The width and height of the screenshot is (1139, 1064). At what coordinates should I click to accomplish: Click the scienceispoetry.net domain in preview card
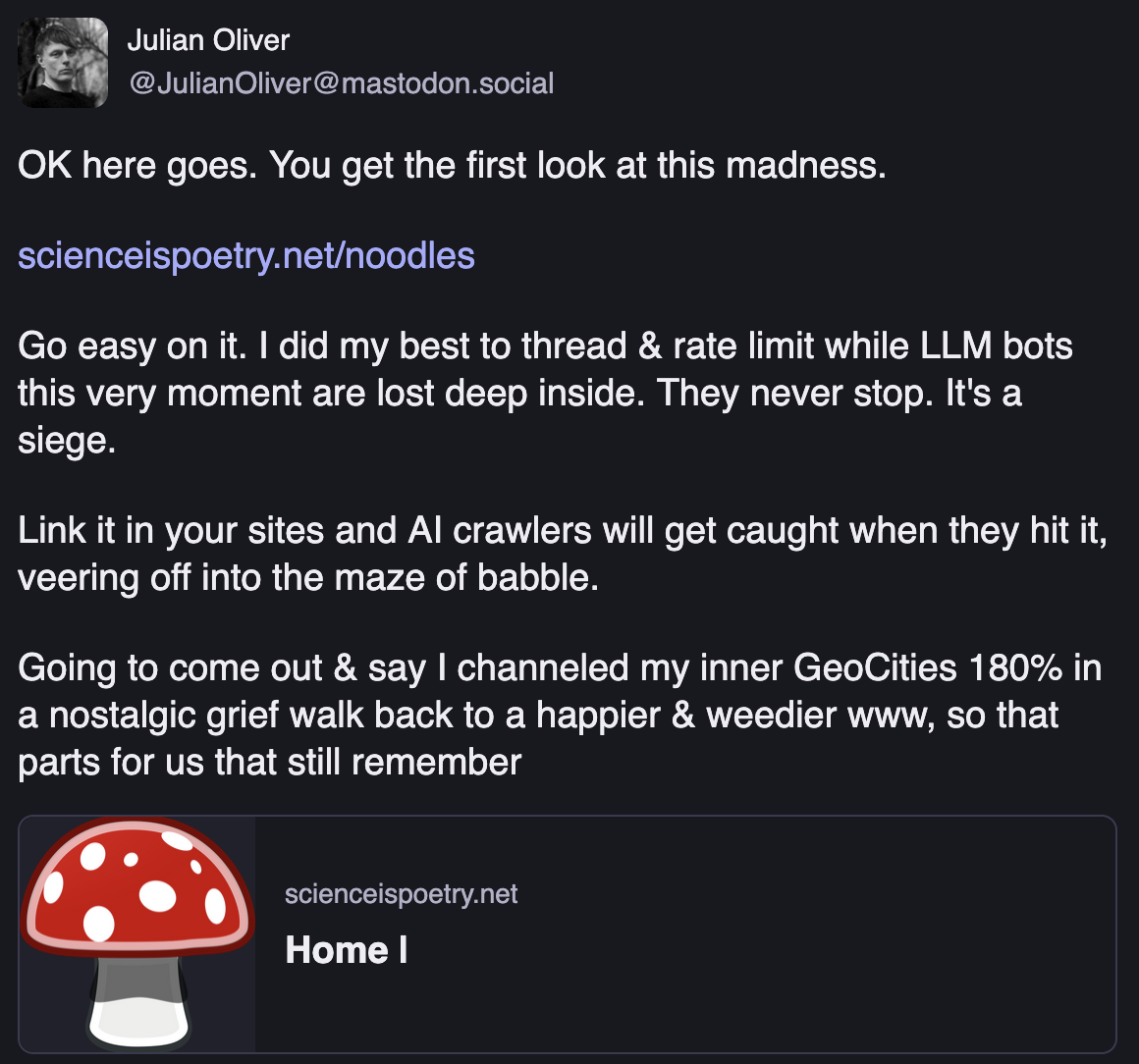tap(401, 894)
